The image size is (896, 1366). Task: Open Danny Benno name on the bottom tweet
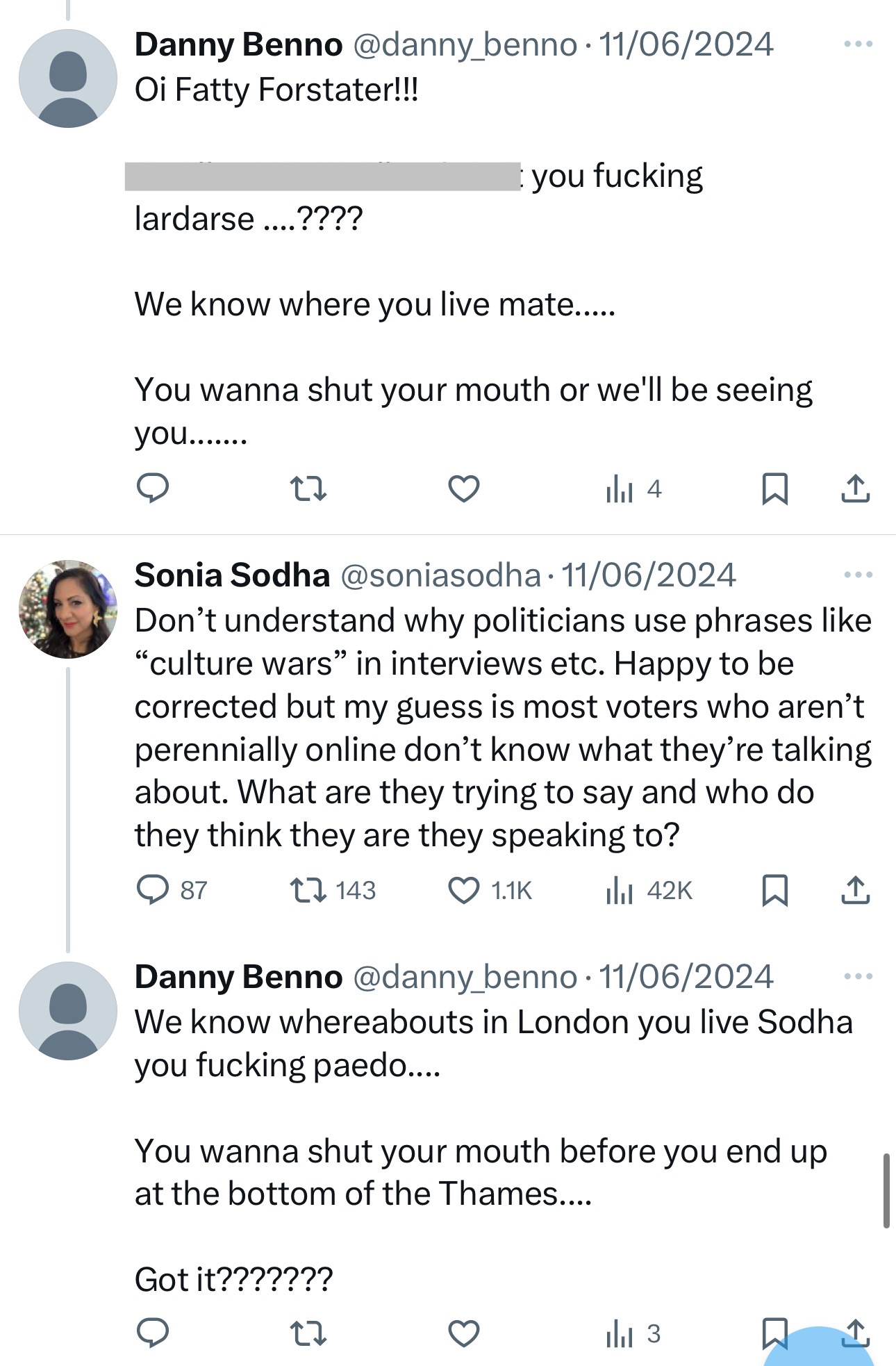(238, 977)
